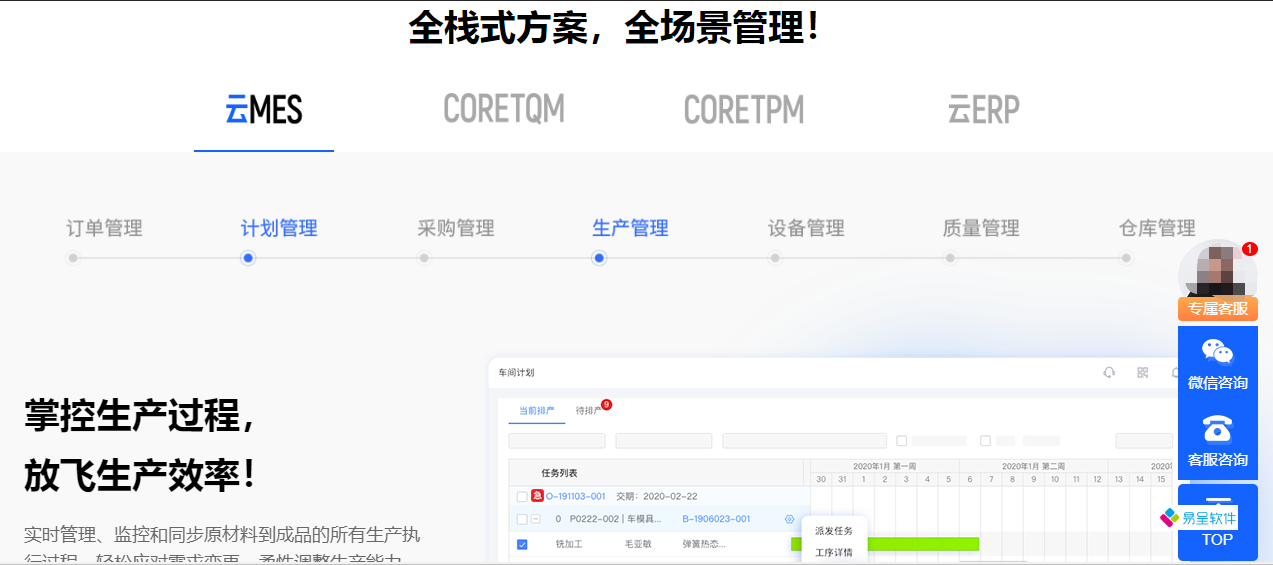
Task: Choose 派发任务 from the popup menu
Action: (834, 531)
